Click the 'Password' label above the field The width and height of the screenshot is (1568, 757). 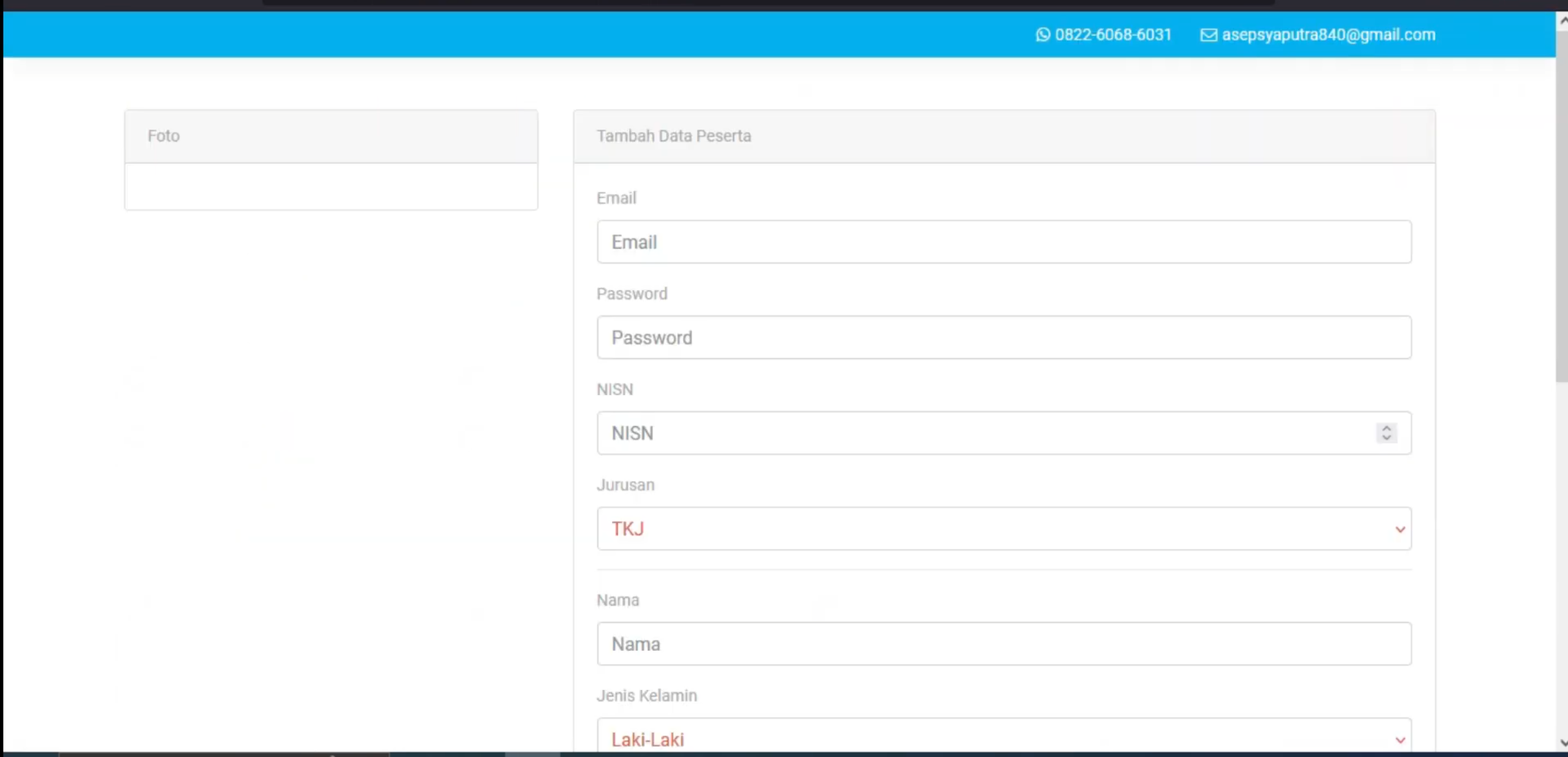(632, 294)
